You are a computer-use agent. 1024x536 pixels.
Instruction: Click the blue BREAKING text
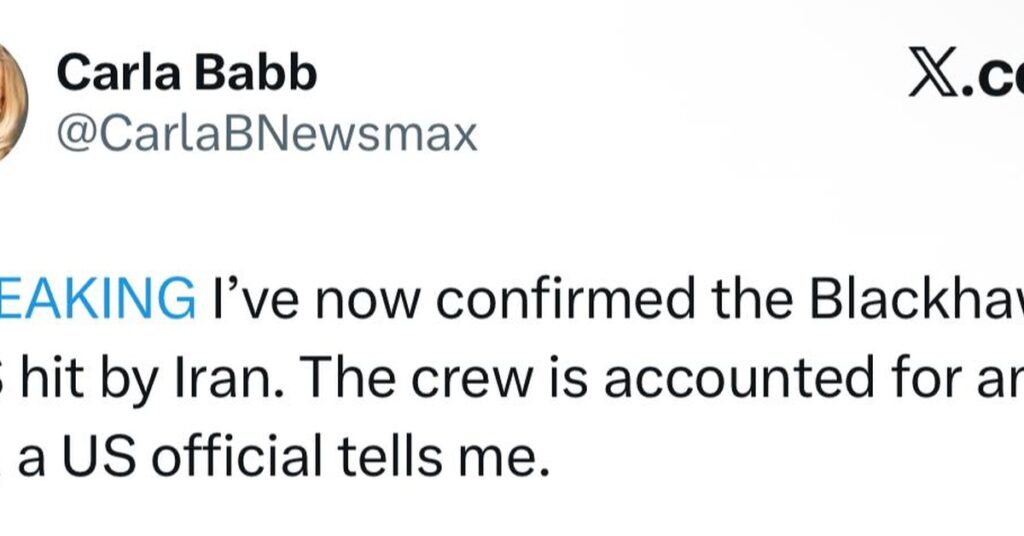[97, 299]
